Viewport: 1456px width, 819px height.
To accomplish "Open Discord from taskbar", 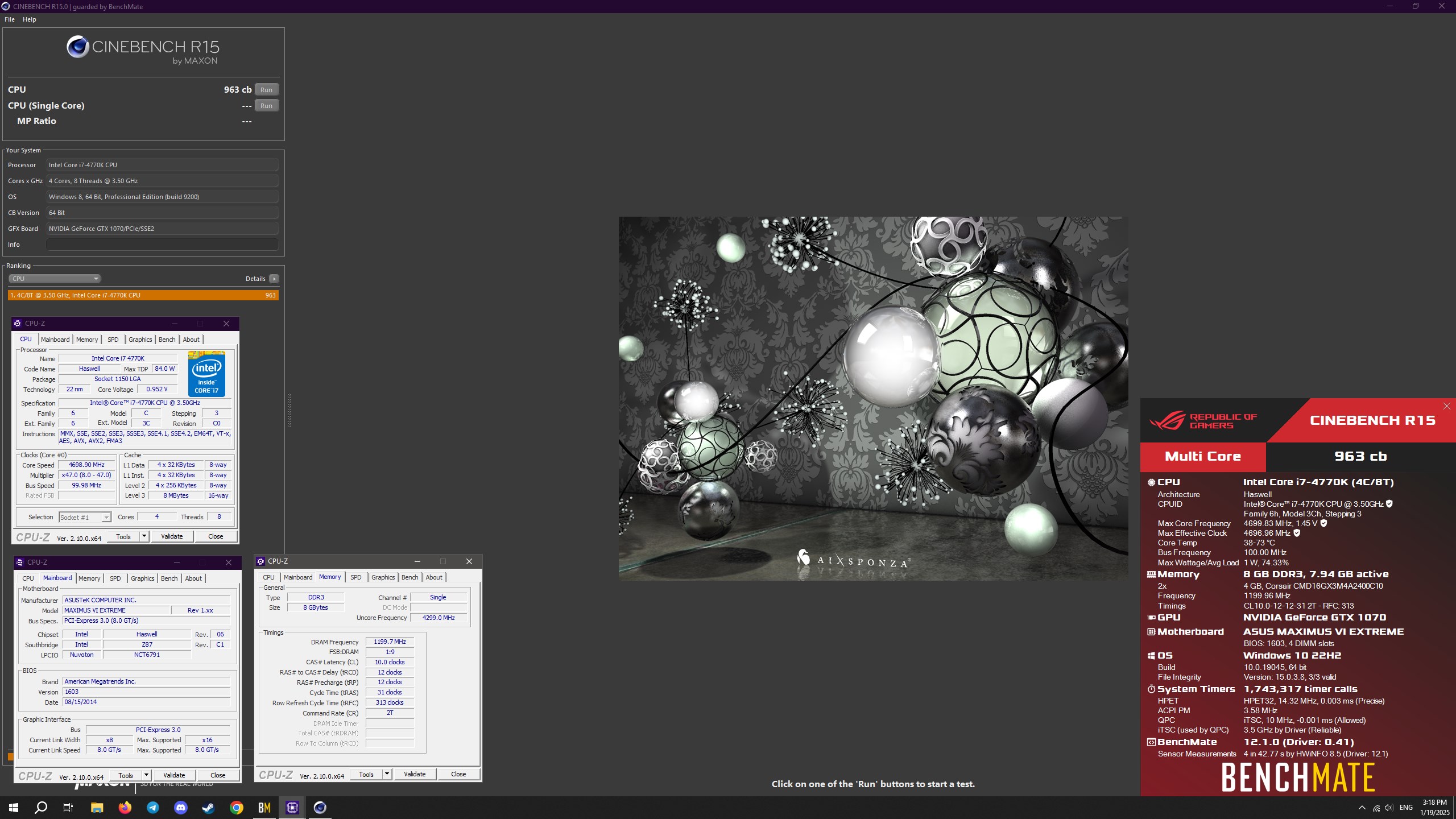I will (x=180, y=808).
